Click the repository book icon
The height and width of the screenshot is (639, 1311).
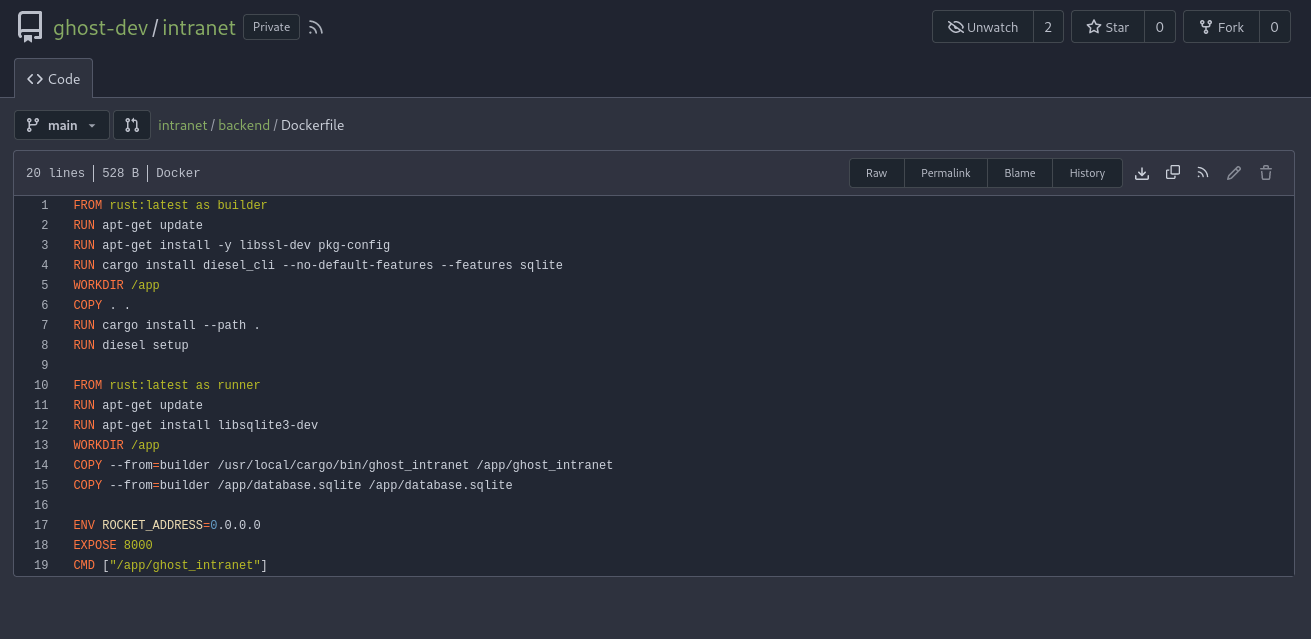[x=30, y=27]
